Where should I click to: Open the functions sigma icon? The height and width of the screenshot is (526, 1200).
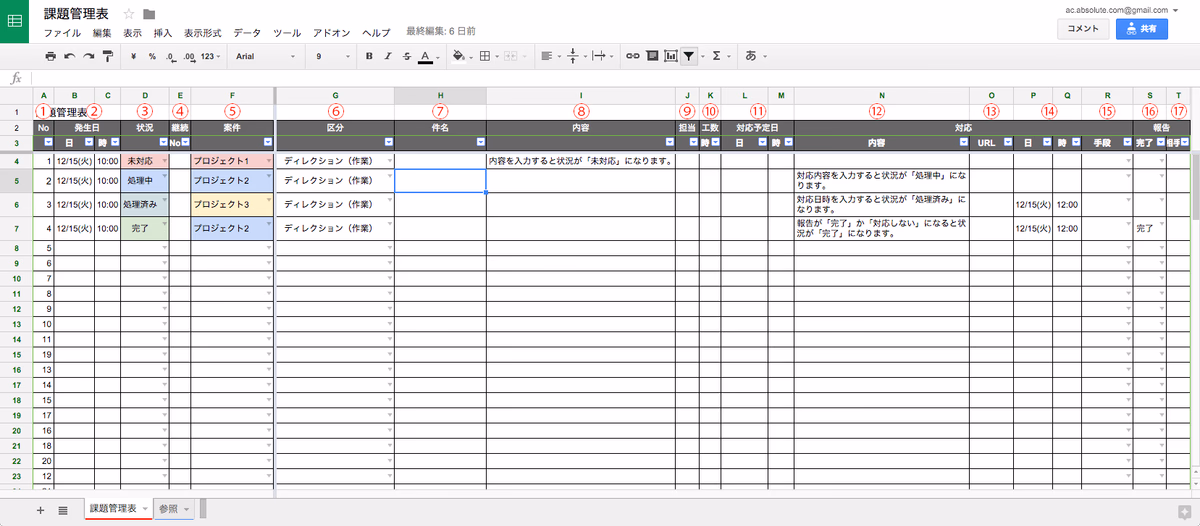pyautogui.click(x=717, y=57)
